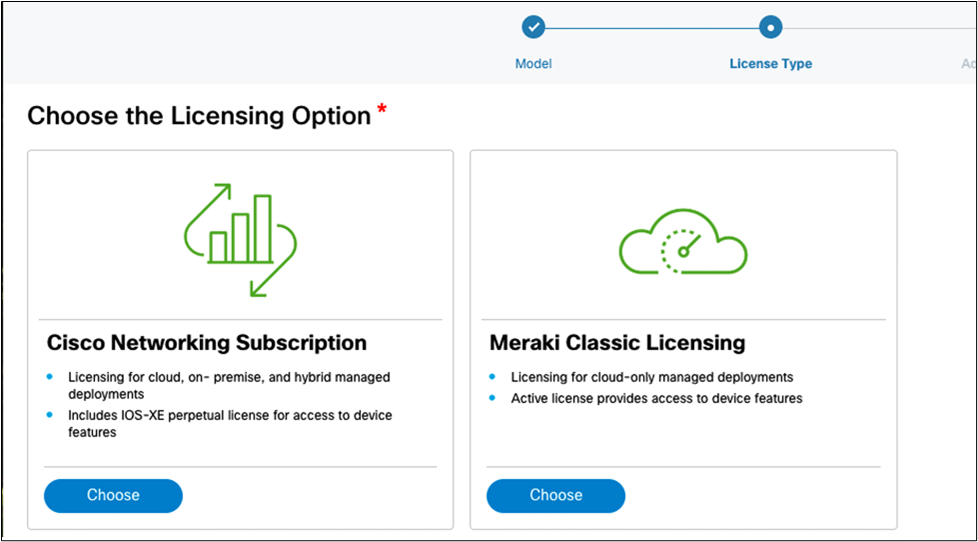Select the License Type step label

pyautogui.click(x=771, y=64)
